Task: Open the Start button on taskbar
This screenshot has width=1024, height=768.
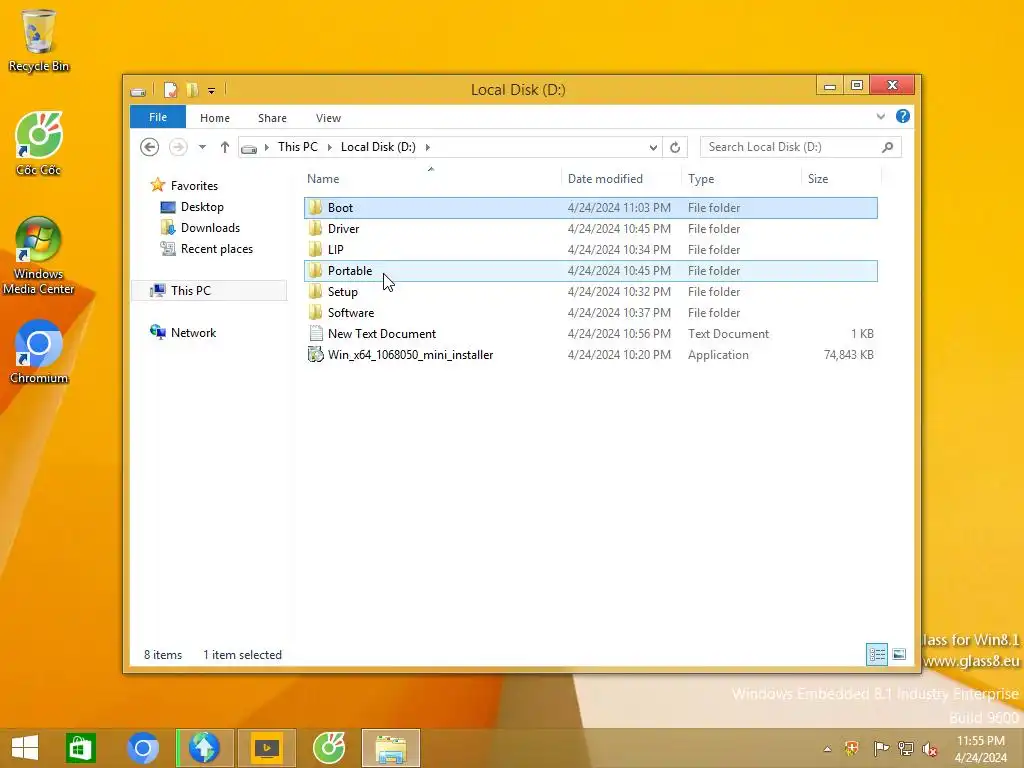Action: click(x=25, y=748)
